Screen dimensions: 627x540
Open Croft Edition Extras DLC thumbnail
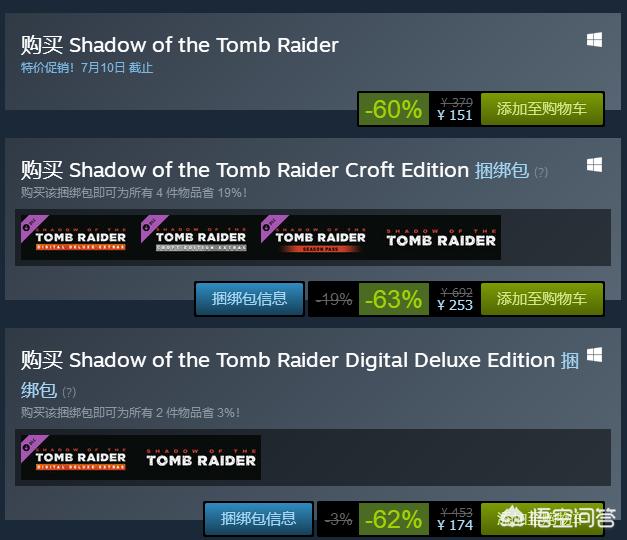point(200,237)
